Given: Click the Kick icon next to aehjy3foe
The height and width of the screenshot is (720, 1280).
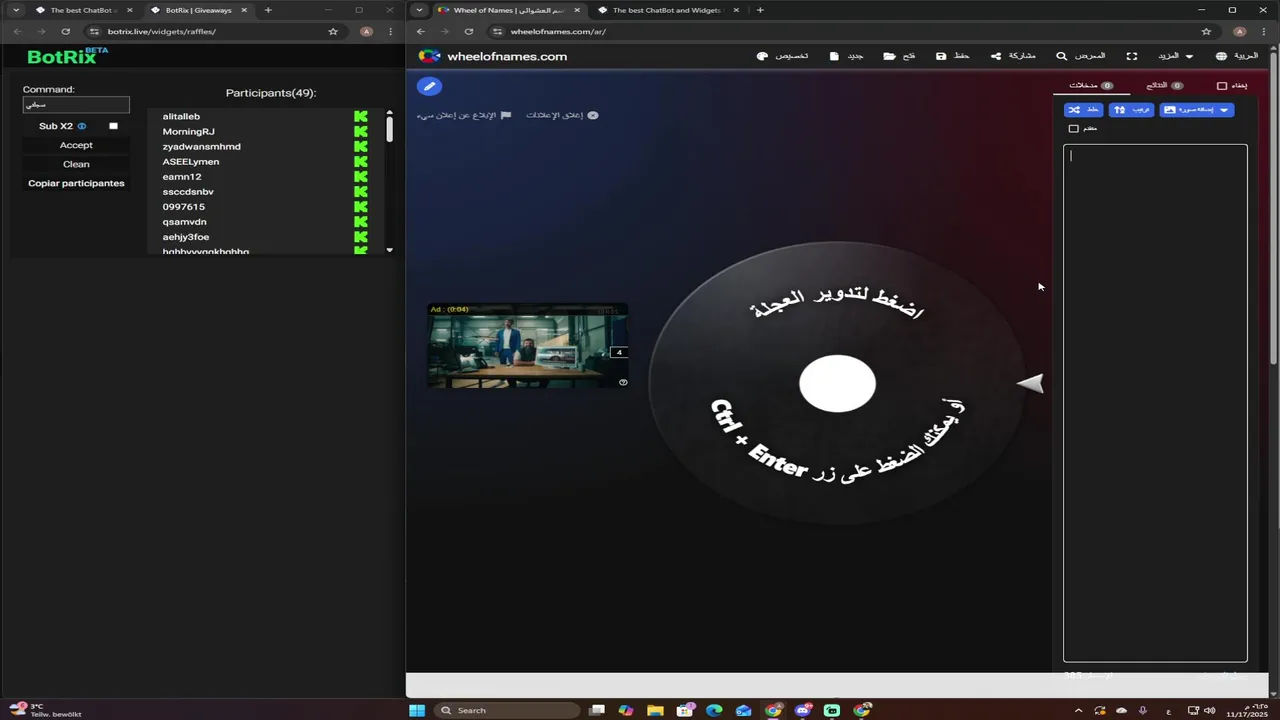Looking at the screenshot, I should (361, 236).
